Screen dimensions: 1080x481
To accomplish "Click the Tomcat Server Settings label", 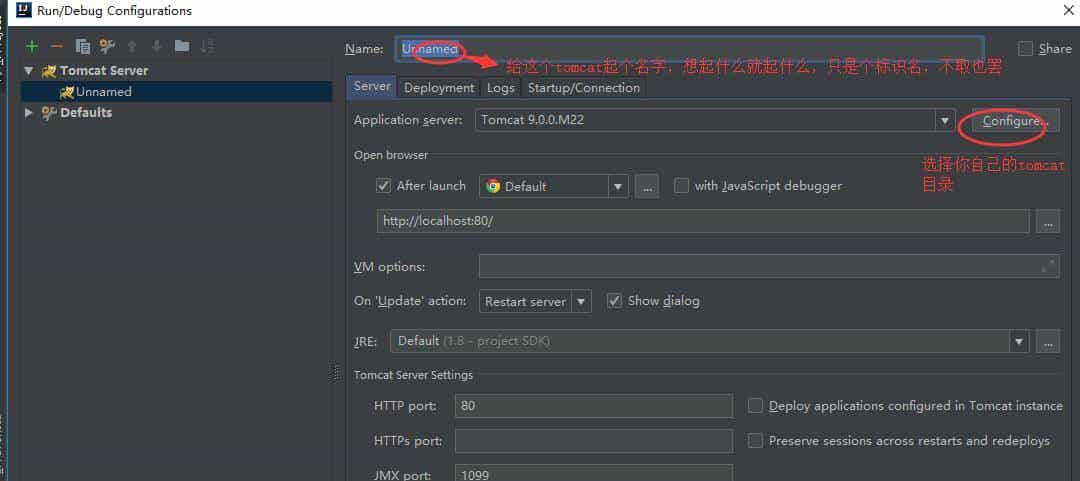I will (413, 376).
